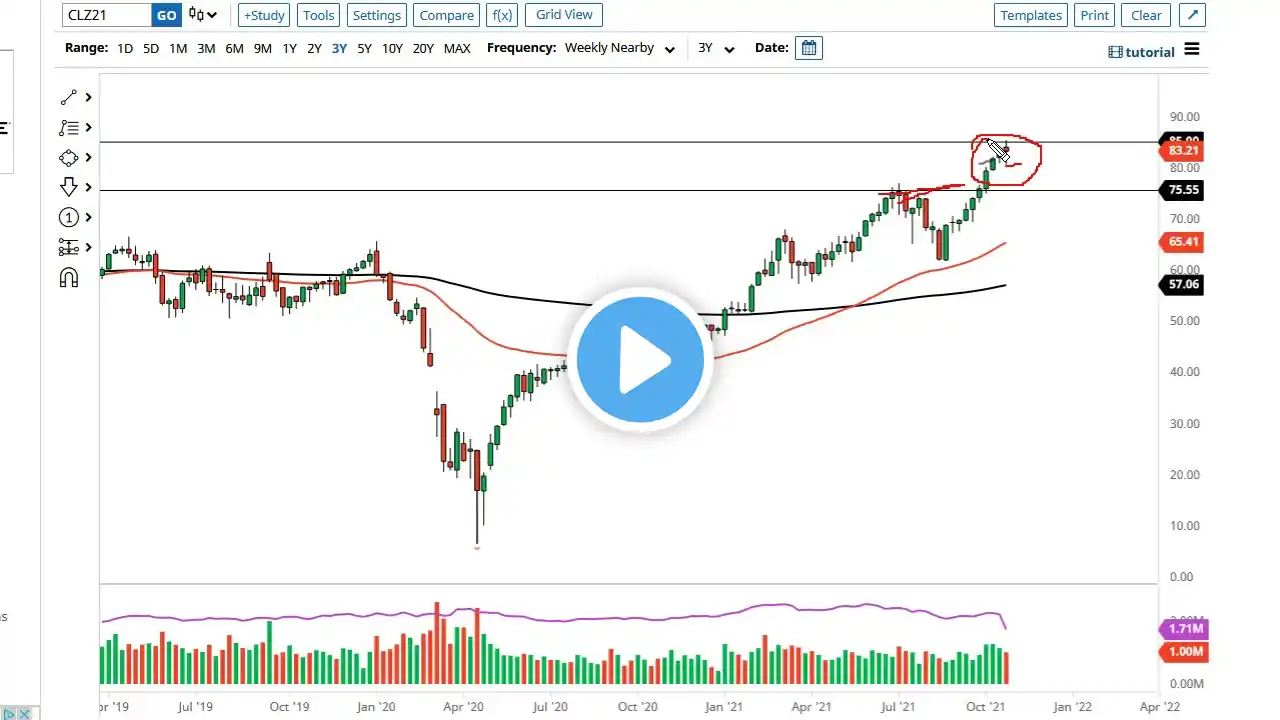Viewport: 1280px width, 720px height.
Task: Select the down arrow marker tool
Action: [x=68, y=187]
